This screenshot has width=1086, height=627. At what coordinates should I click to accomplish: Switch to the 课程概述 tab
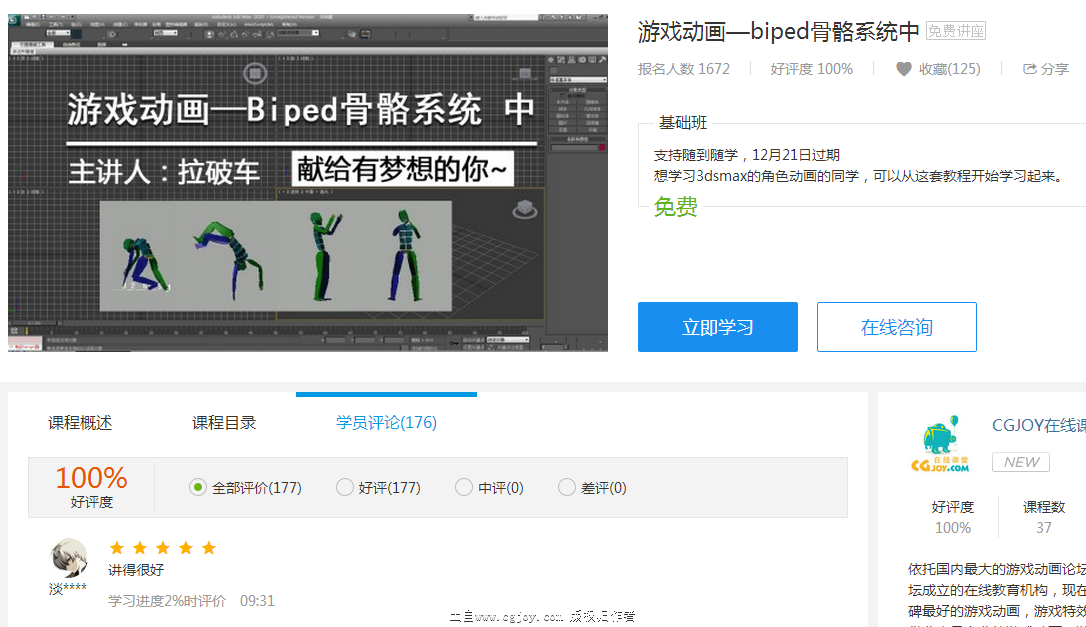click(x=80, y=423)
